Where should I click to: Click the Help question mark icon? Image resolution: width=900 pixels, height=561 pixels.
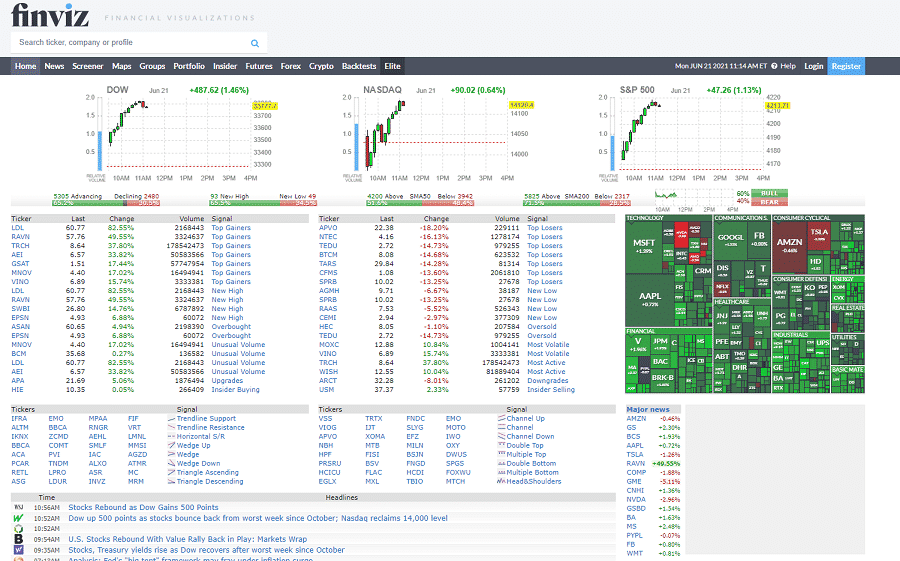(775, 66)
